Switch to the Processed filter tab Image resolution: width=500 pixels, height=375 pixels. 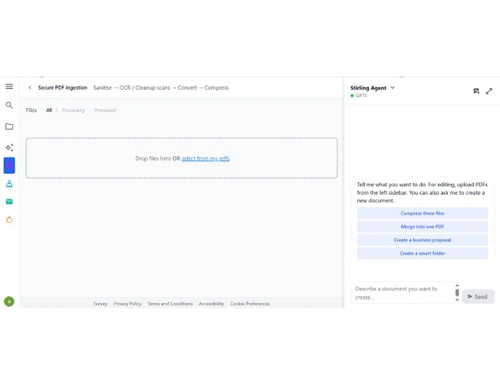105,110
